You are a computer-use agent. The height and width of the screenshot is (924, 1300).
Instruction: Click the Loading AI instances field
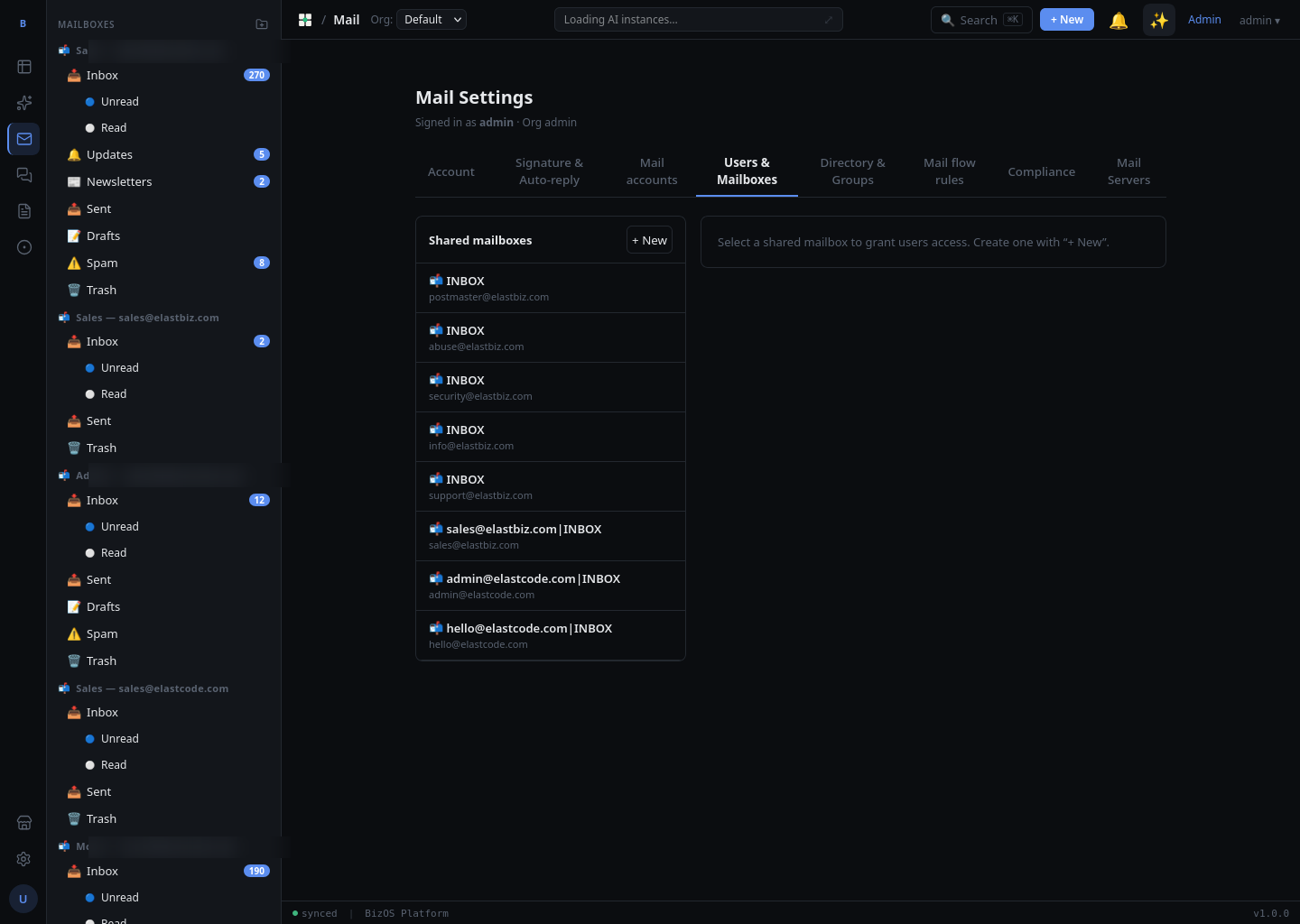698,20
